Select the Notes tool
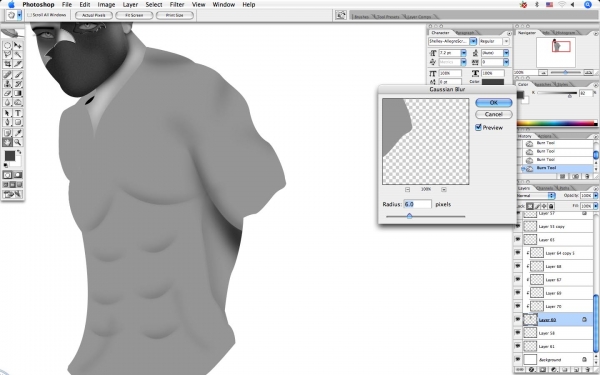Screen dimensions: 600x375 click(x=7, y=133)
